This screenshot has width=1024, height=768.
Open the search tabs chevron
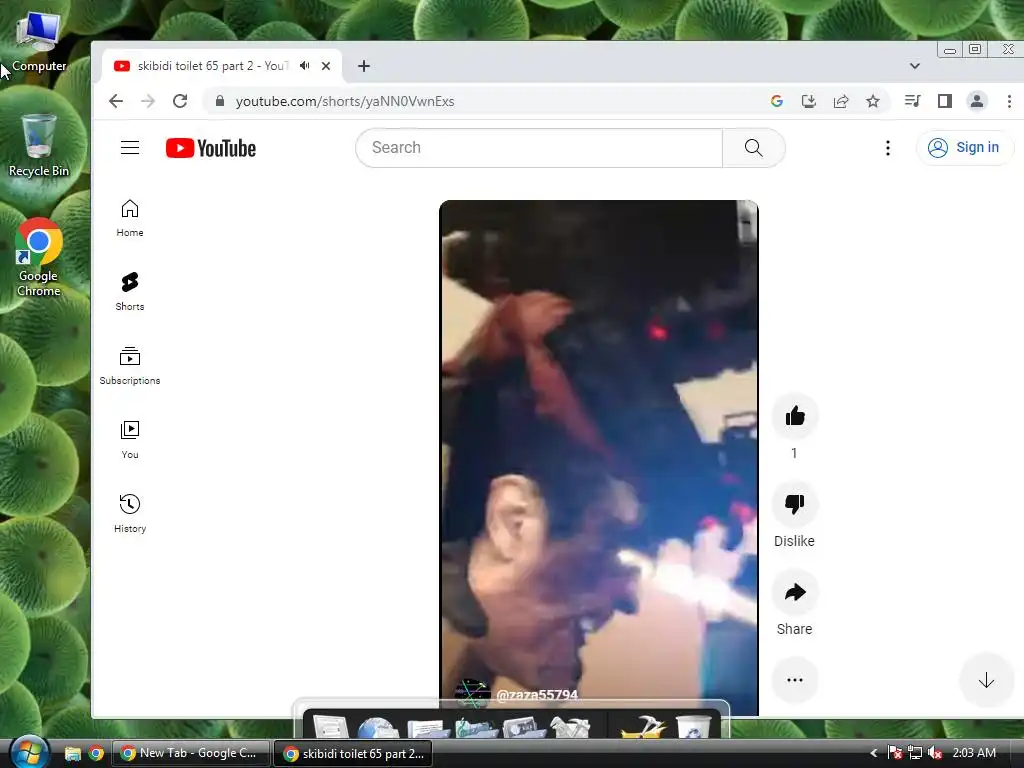915,66
